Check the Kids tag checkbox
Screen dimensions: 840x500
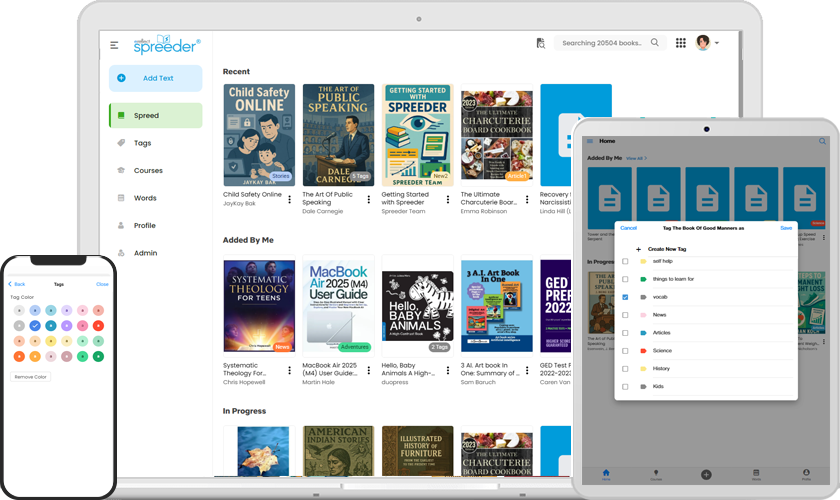625,386
